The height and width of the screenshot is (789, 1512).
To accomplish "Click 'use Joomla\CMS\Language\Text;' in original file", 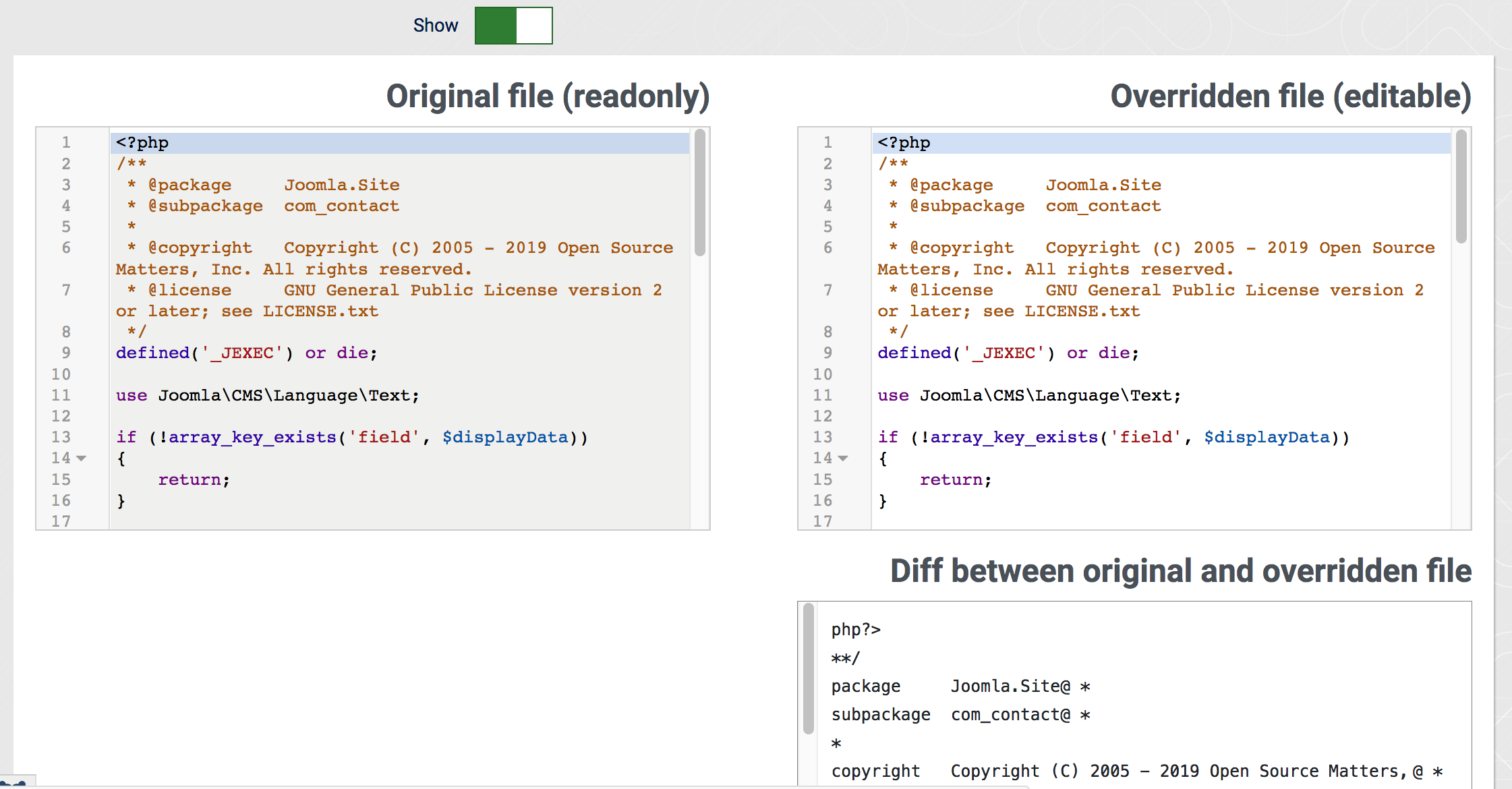I will pos(268,395).
